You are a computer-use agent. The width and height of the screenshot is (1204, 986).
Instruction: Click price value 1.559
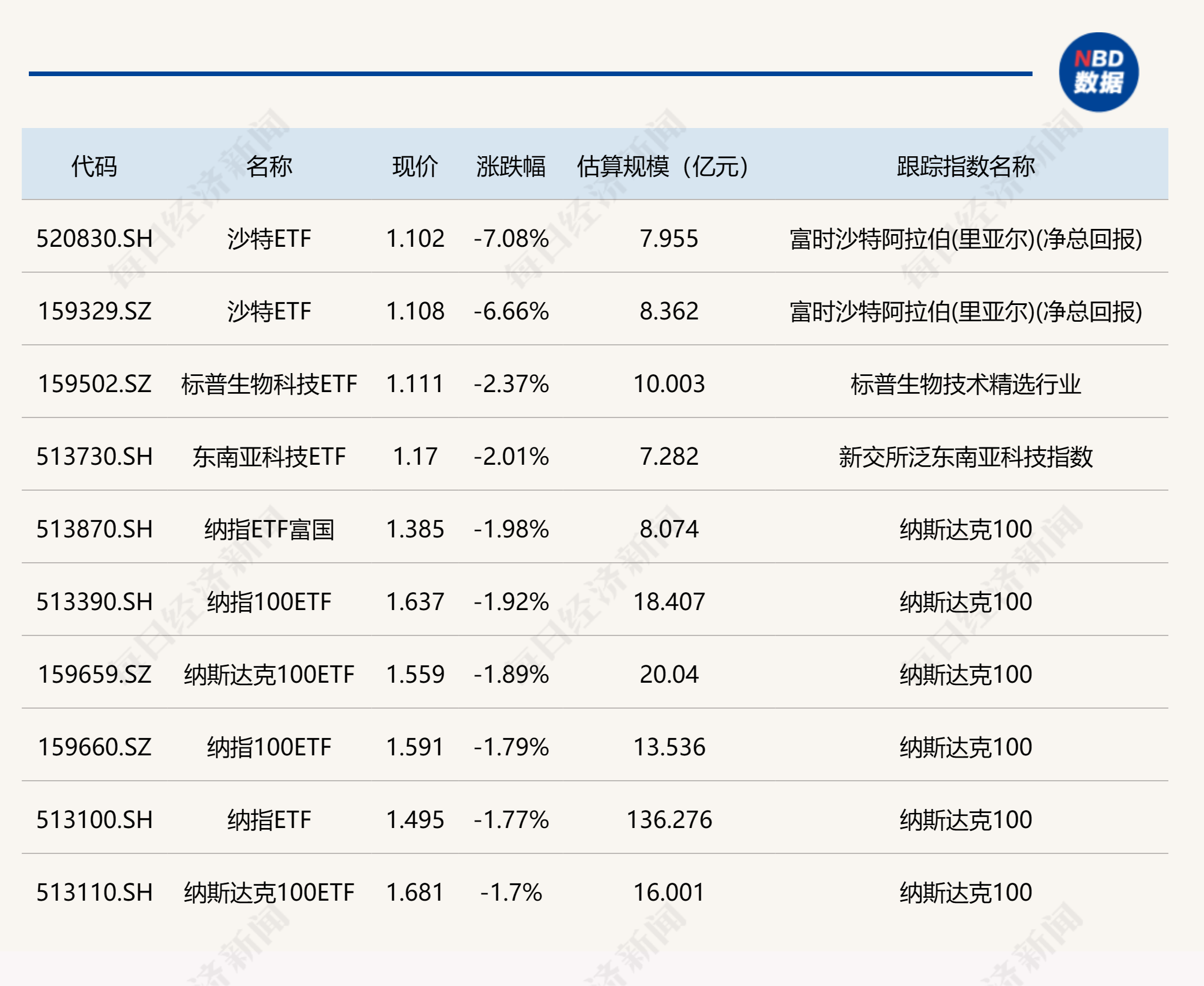pos(415,675)
